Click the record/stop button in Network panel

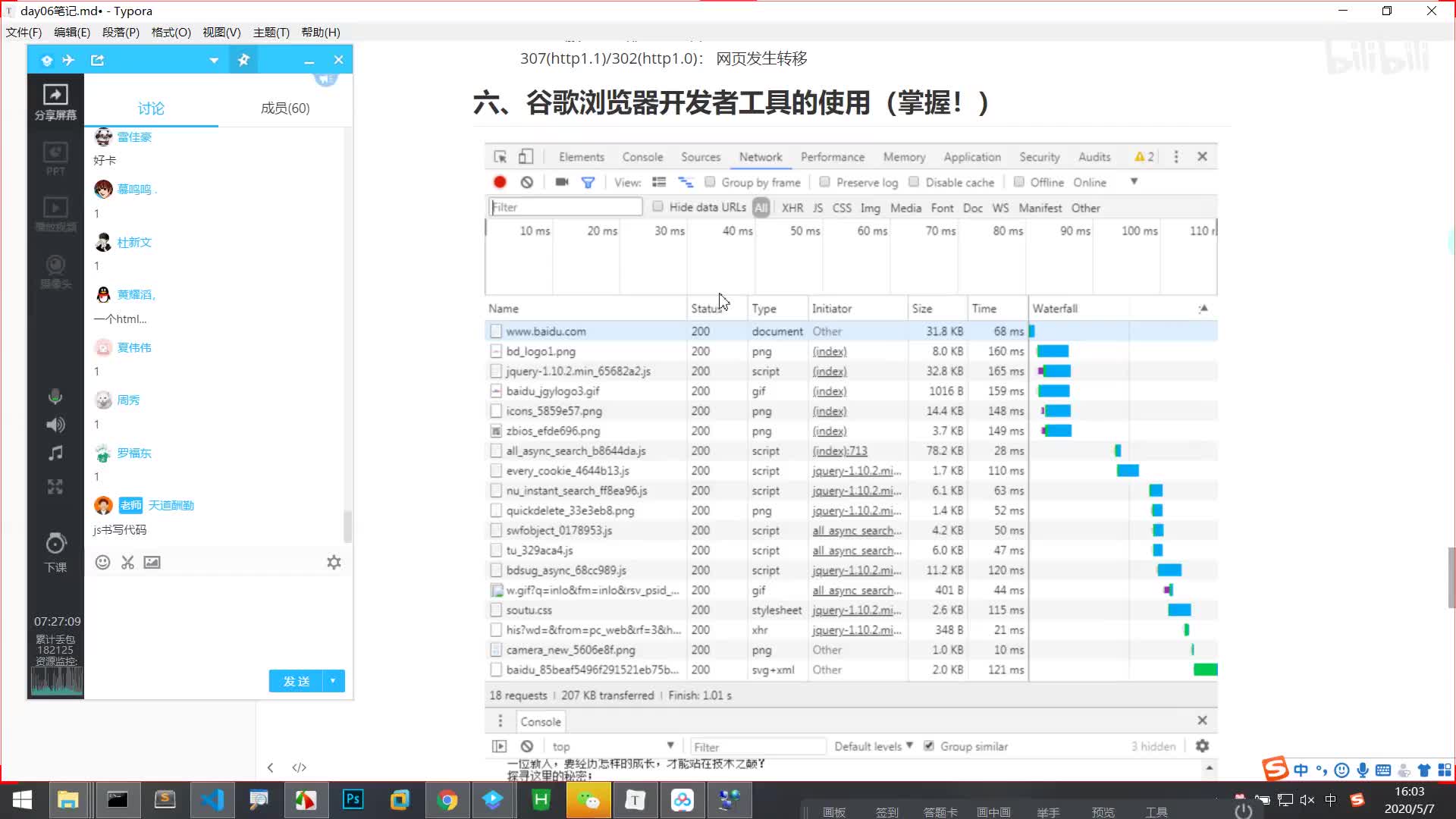coord(500,182)
